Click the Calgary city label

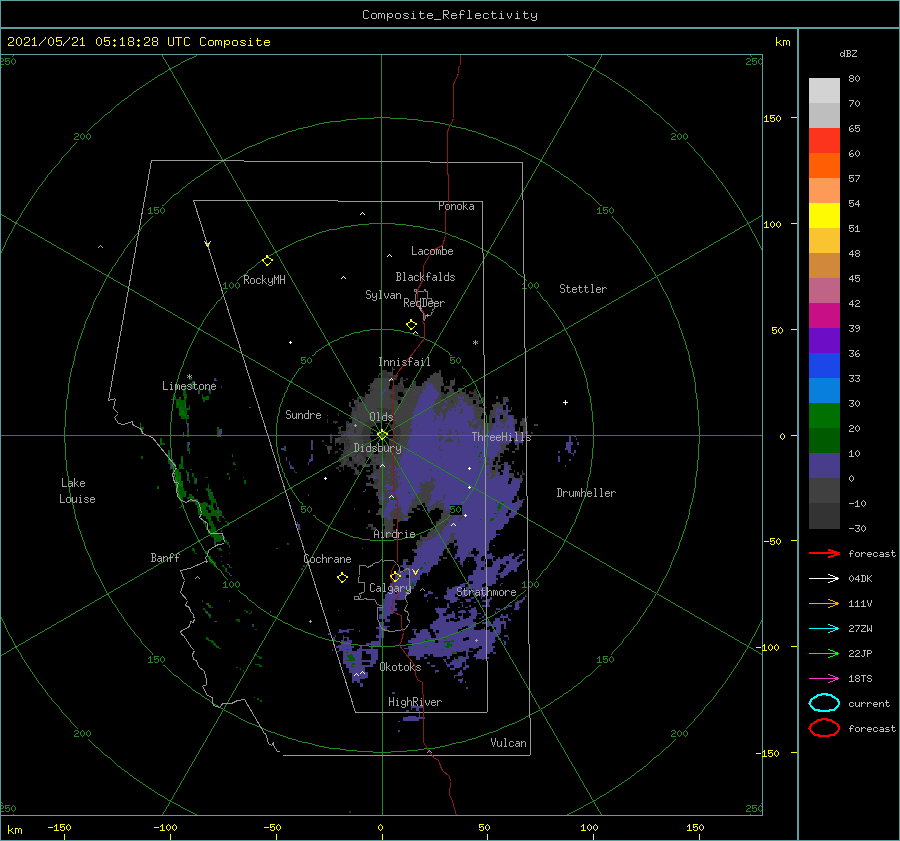point(390,588)
